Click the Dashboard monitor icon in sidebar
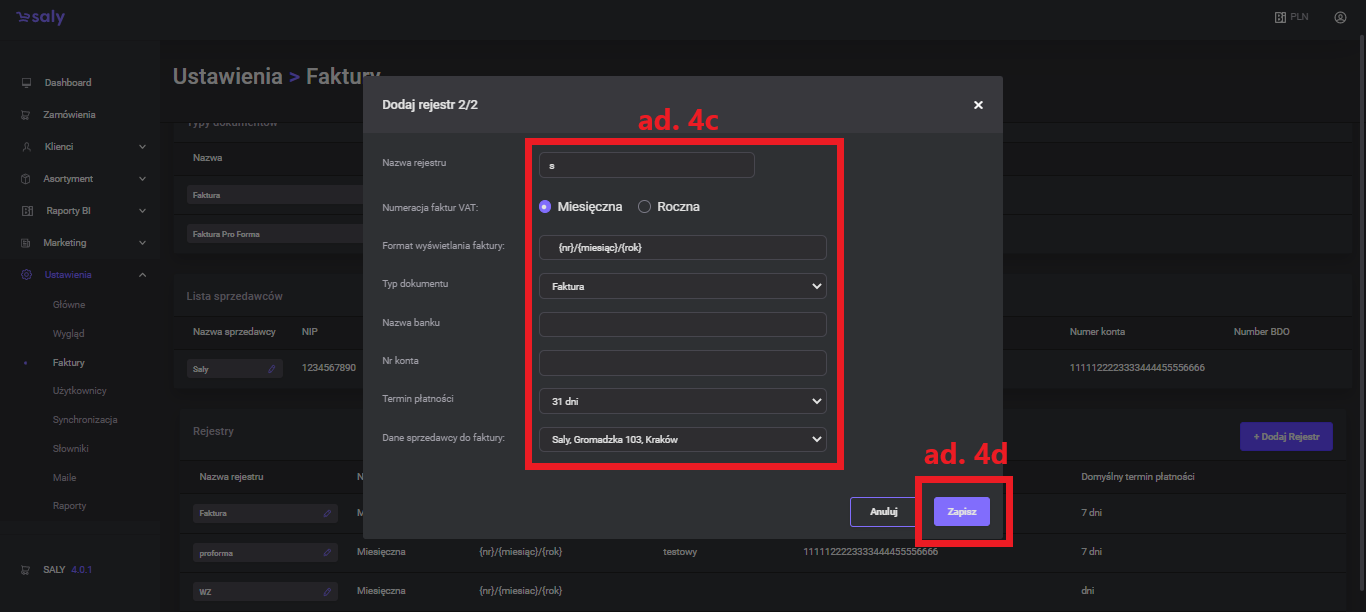 pyautogui.click(x=26, y=83)
